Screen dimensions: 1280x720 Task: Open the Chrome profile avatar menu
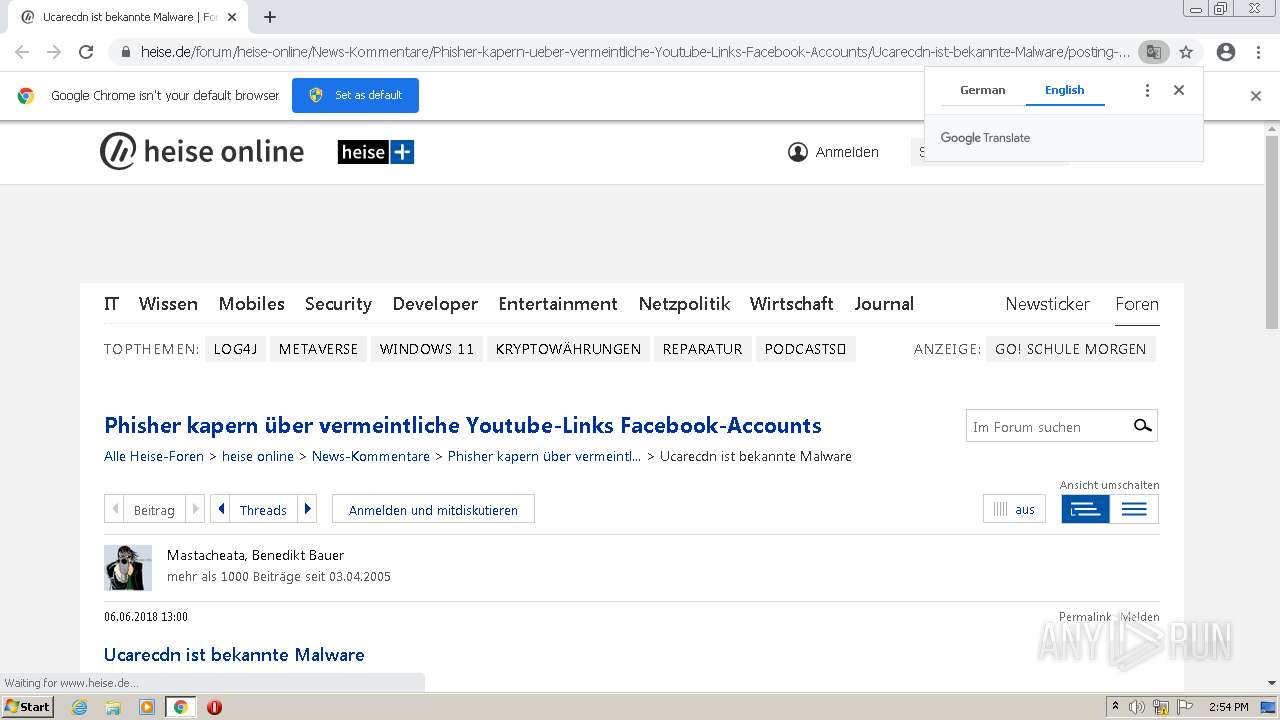point(1226,52)
